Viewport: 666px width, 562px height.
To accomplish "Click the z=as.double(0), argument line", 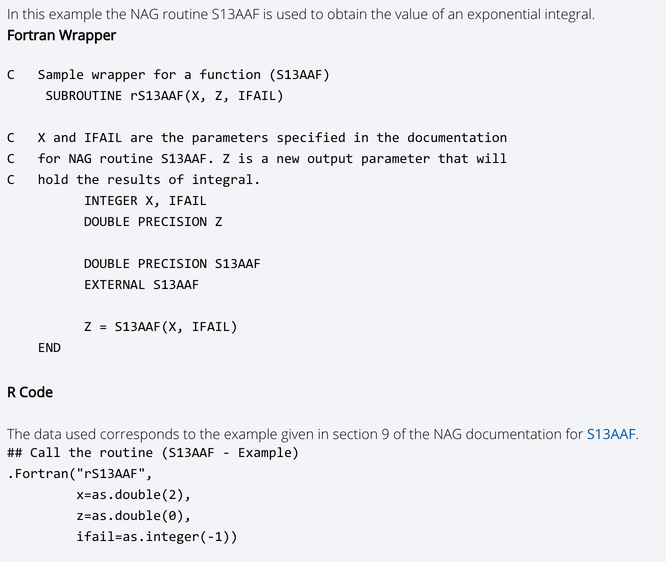I will click(134, 516).
